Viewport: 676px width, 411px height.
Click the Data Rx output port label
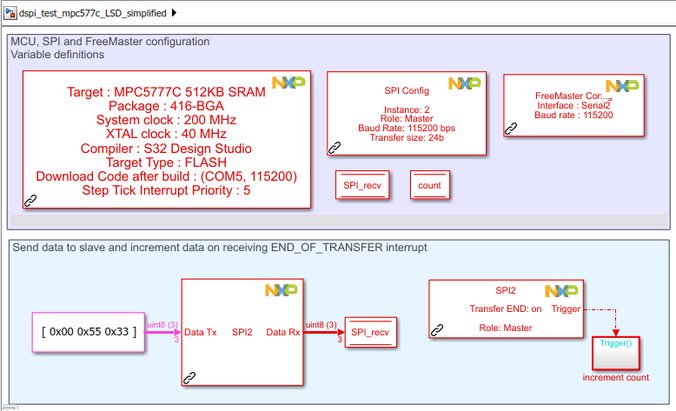pyautogui.click(x=283, y=332)
